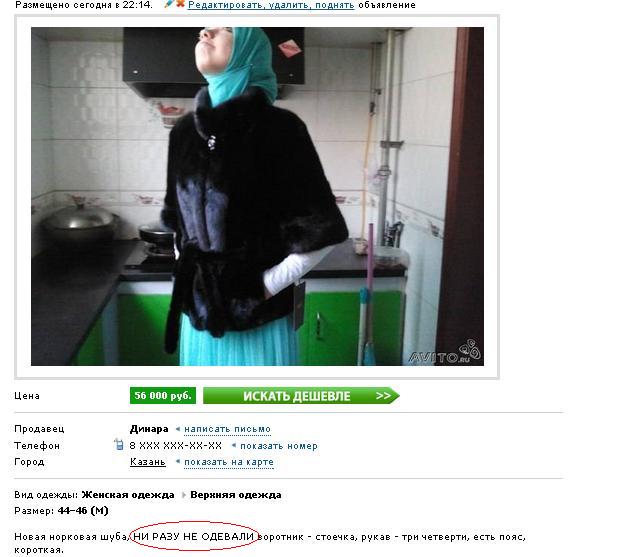Click the arrow before 'написать письмо'
640x557 pixels.
pyautogui.click(x=178, y=429)
